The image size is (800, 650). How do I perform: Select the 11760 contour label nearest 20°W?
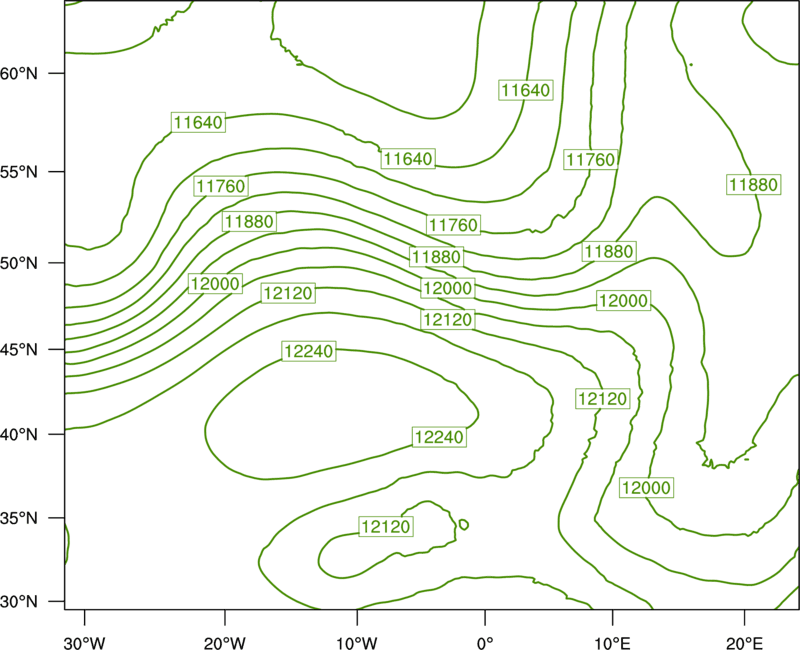pyautogui.click(x=221, y=186)
